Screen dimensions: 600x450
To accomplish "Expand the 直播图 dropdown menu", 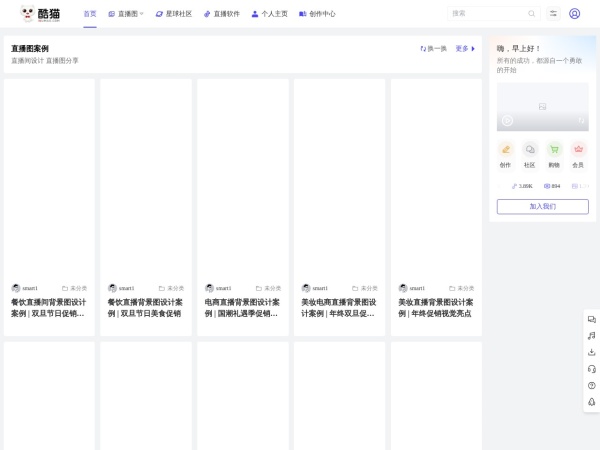I will [126, 14].
